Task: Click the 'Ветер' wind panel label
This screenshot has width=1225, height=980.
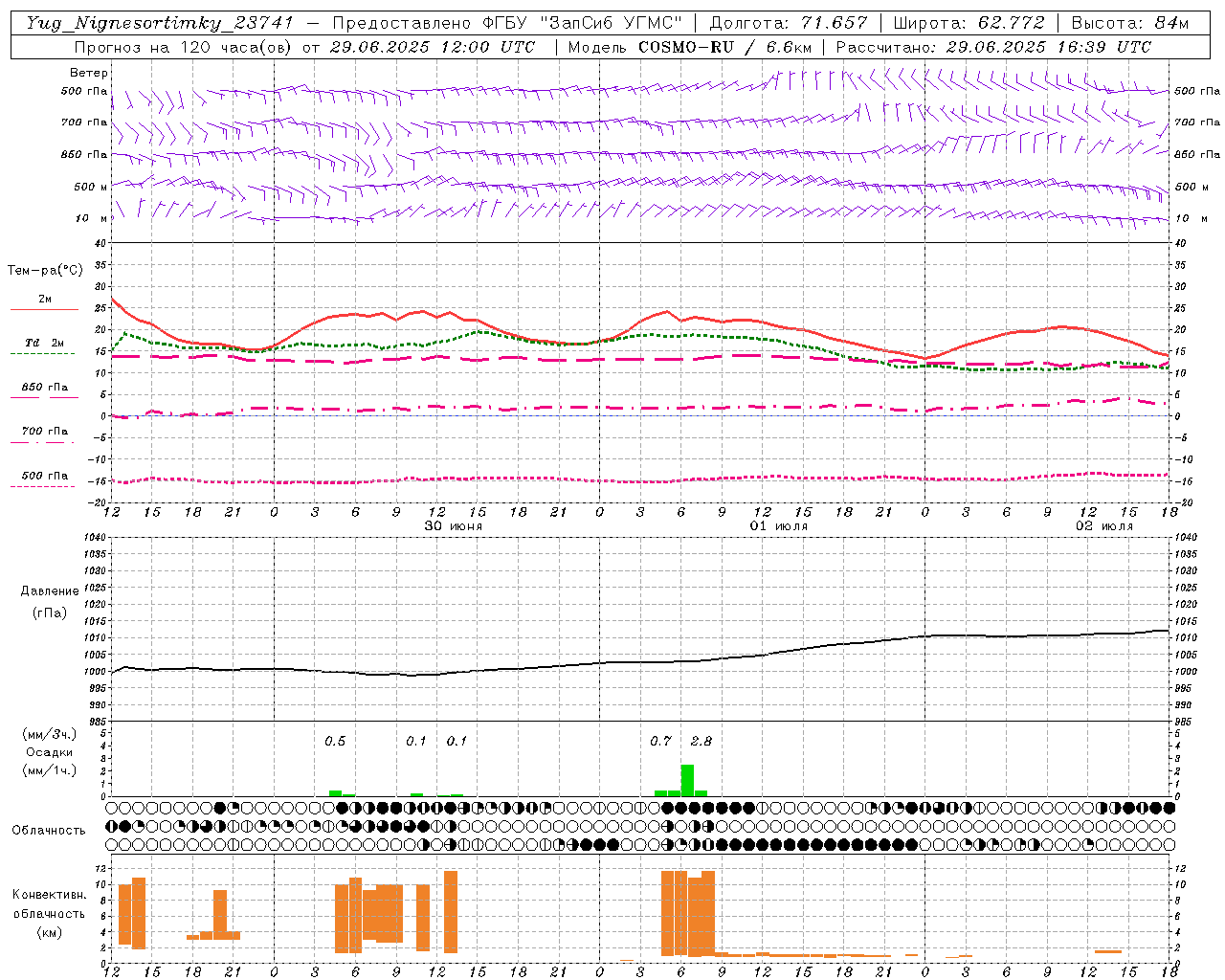Action: pos(89,73)
